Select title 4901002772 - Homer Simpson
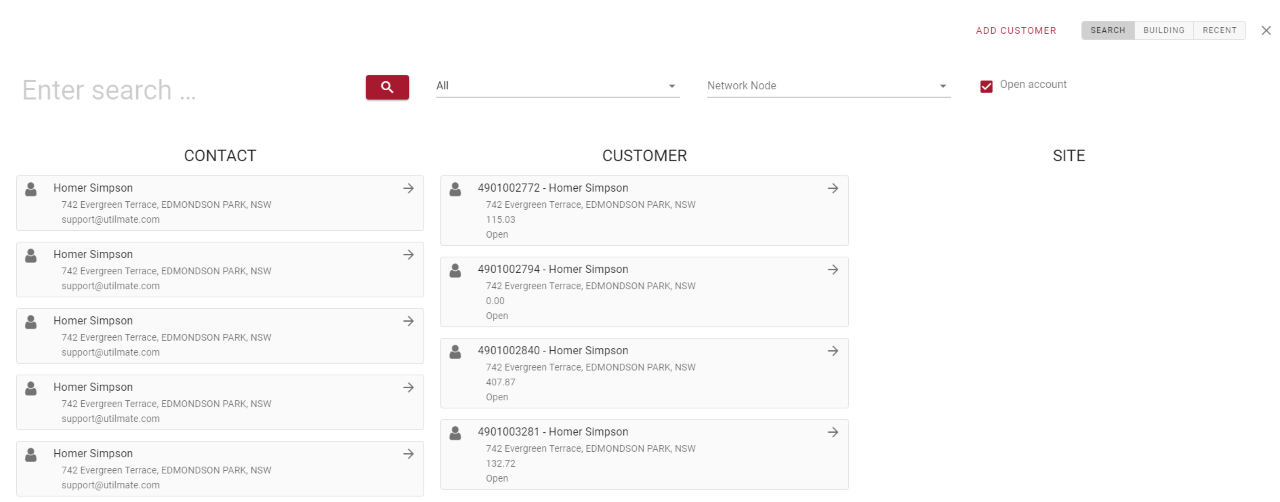This screenshot has height=502, width=1280. coord(553,188)
